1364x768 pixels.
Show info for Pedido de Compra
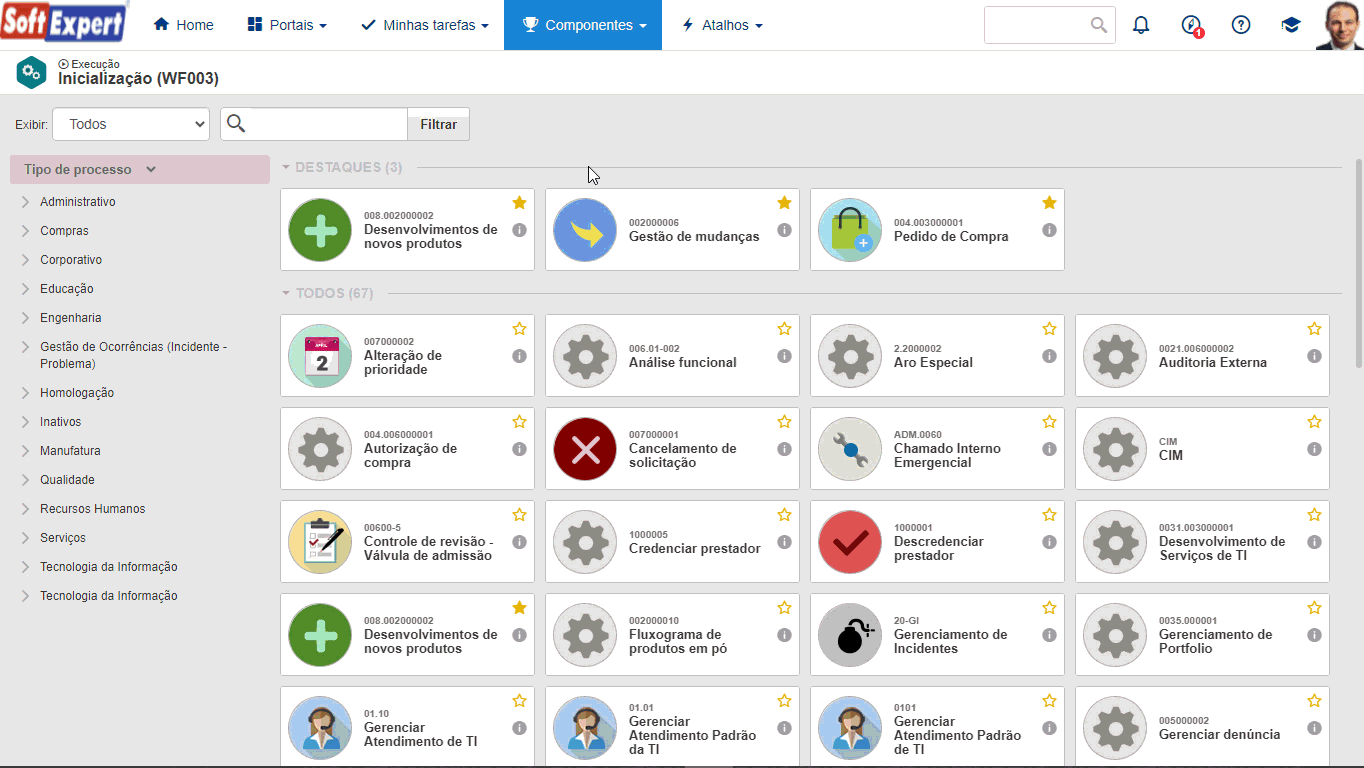1049,230
